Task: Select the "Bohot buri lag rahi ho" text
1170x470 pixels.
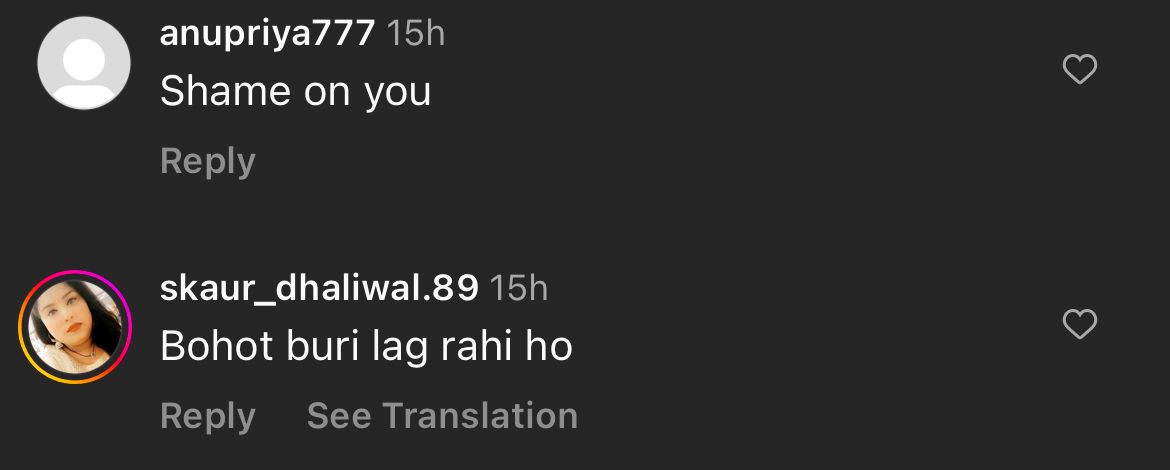Action: [366, 347]
